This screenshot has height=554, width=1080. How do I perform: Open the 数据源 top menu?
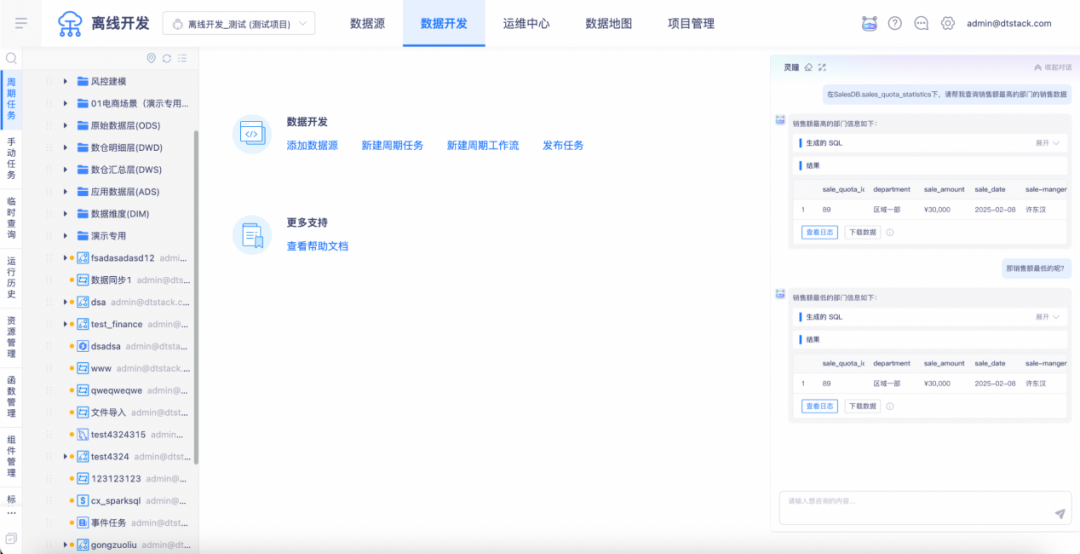(367, 23)
